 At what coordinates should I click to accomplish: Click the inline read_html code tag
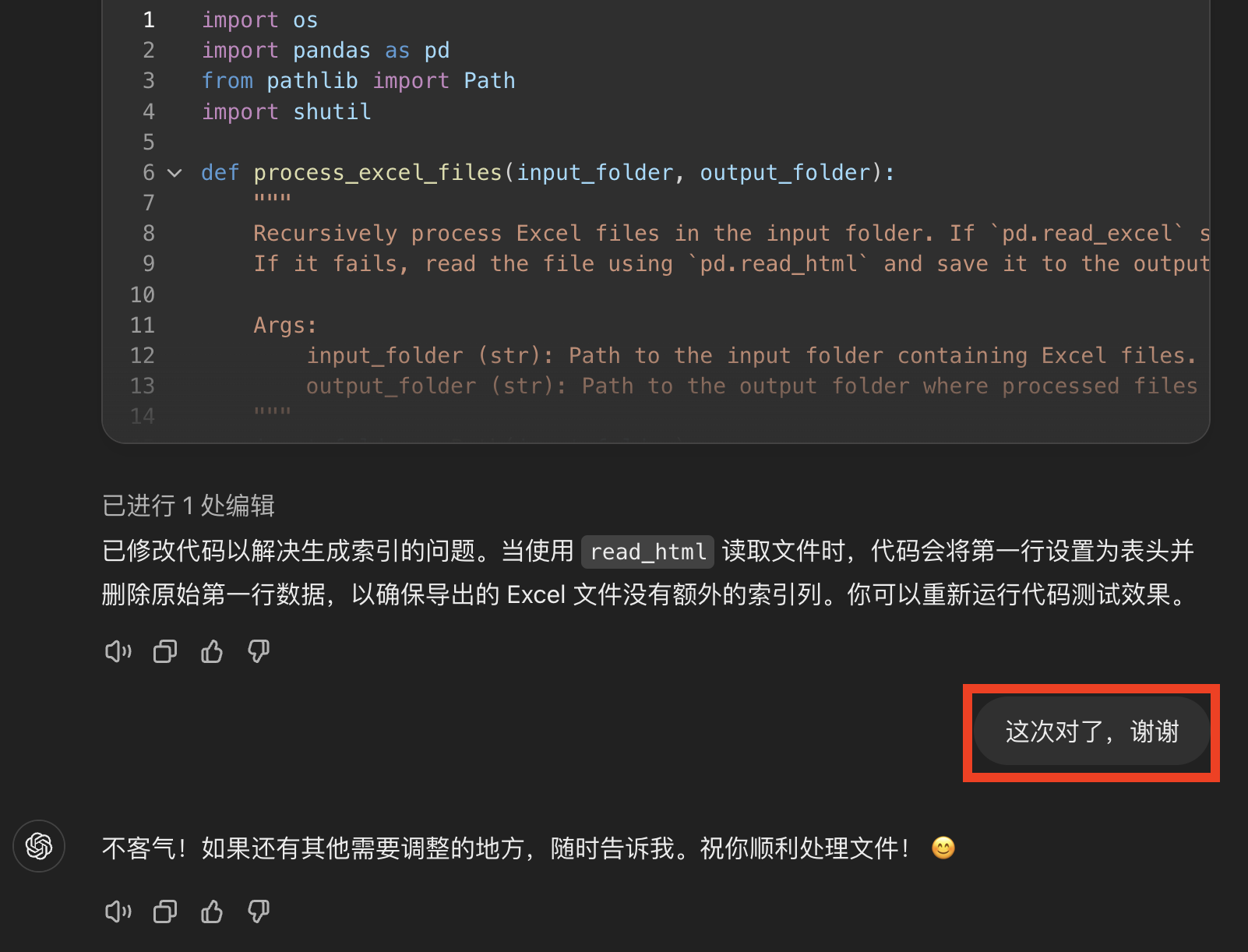(x=648, y=552)
